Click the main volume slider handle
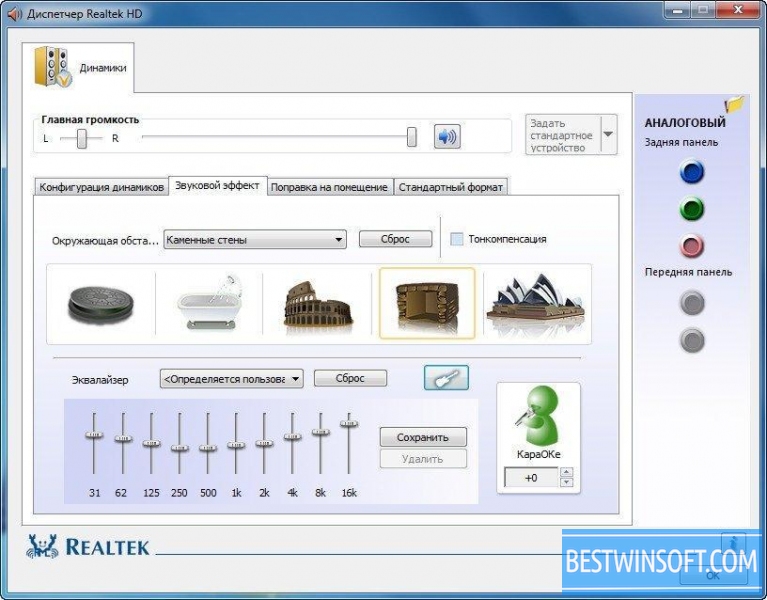This screenshot has height=600, width=767. tap(412, 137)
